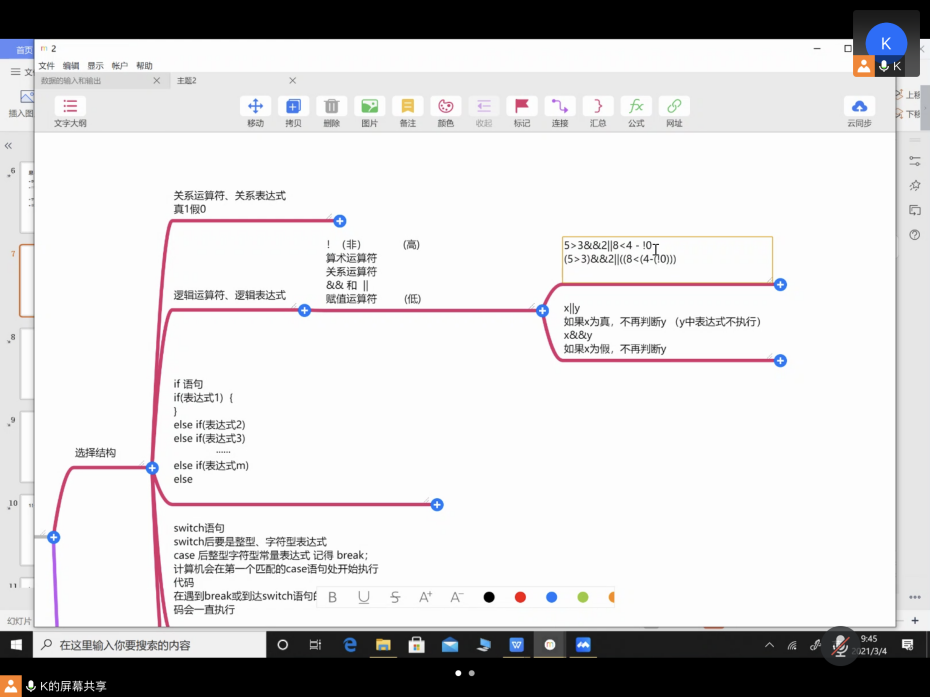Collapse the 选择结构 node branch
This screenshot has height=698, width=930.
tap(152, 468)
